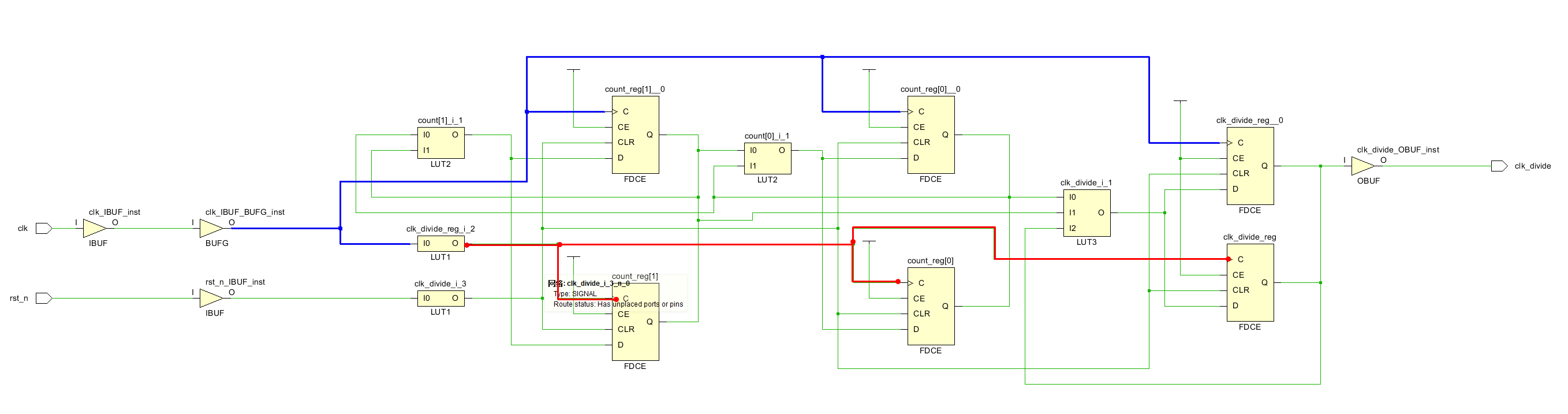Click the 'clk_divide' output port name

pyautogui.click(x=1533, y=166)
